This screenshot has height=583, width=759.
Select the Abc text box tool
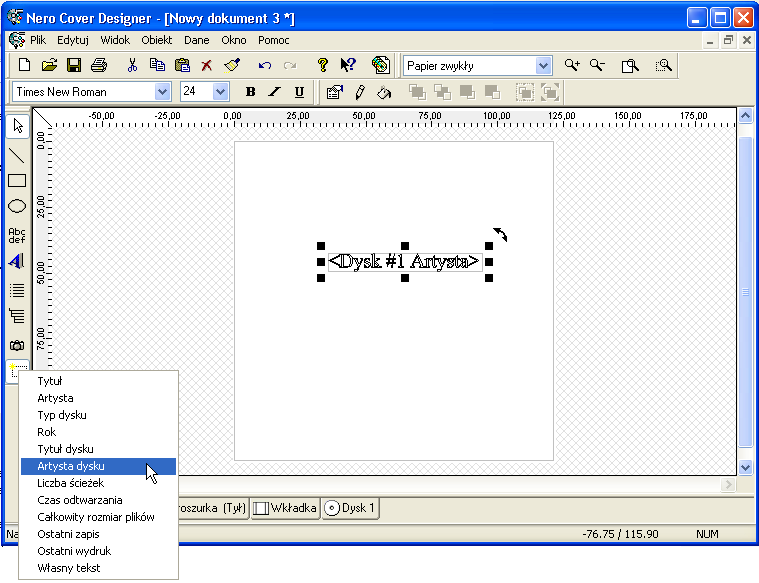(17, 235)
